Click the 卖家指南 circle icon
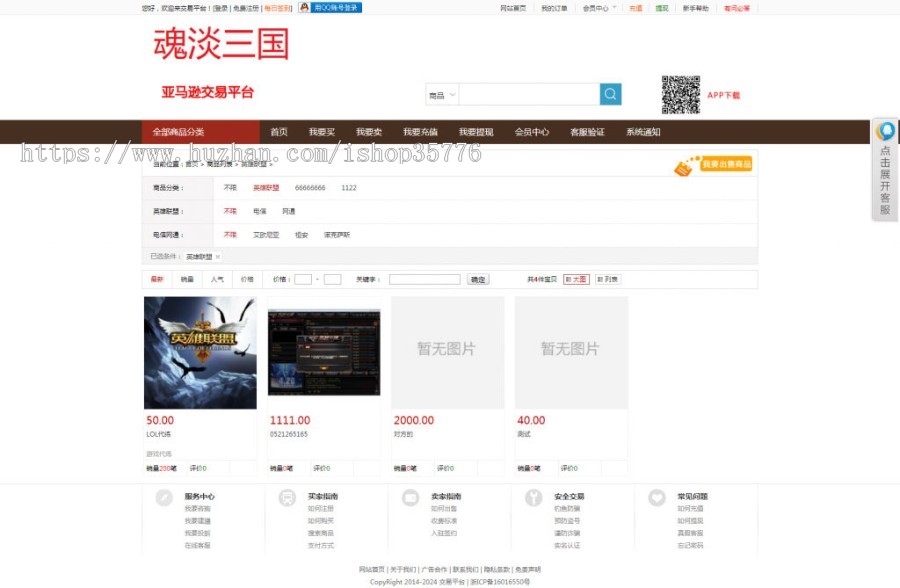 (410, 498)
